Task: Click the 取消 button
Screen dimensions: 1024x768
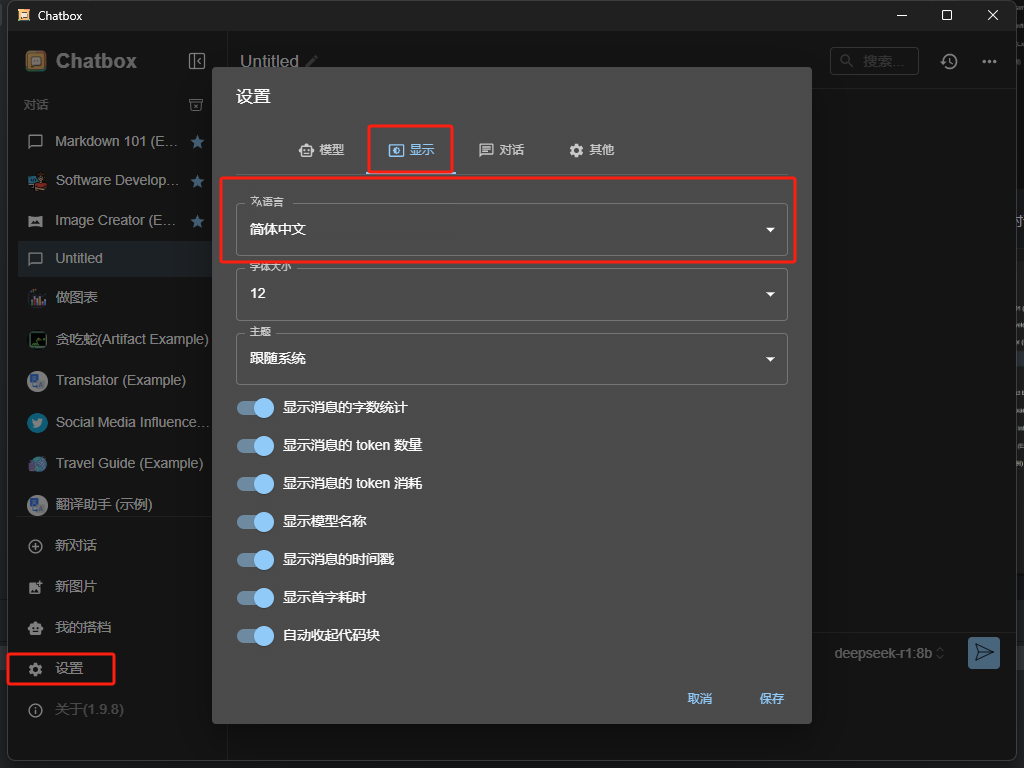Action: [699, 698]
